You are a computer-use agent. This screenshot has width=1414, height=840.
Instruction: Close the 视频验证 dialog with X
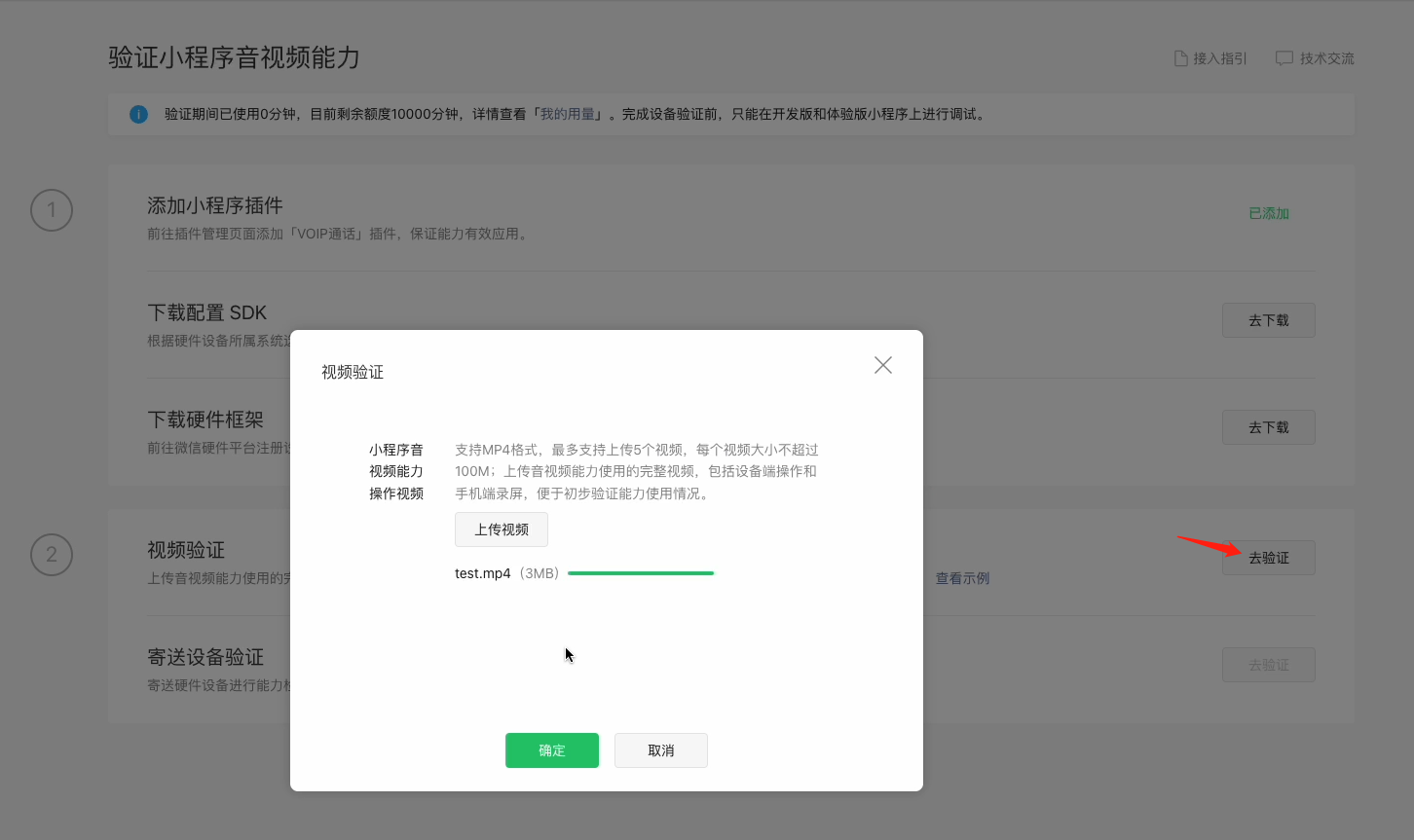(x=883, y=365)
